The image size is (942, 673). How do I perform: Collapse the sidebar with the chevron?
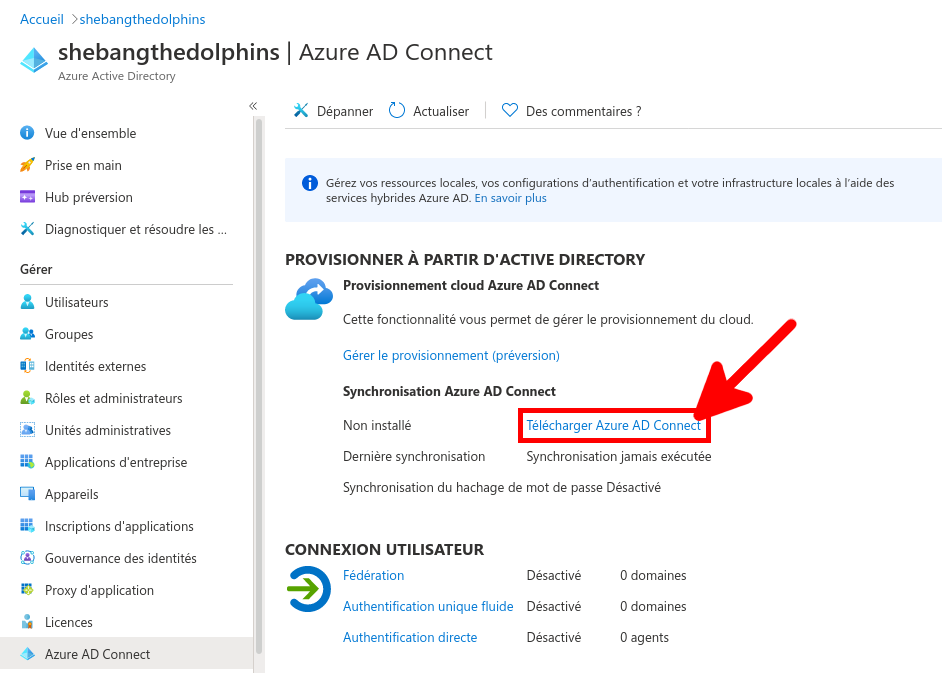point(253,105)
